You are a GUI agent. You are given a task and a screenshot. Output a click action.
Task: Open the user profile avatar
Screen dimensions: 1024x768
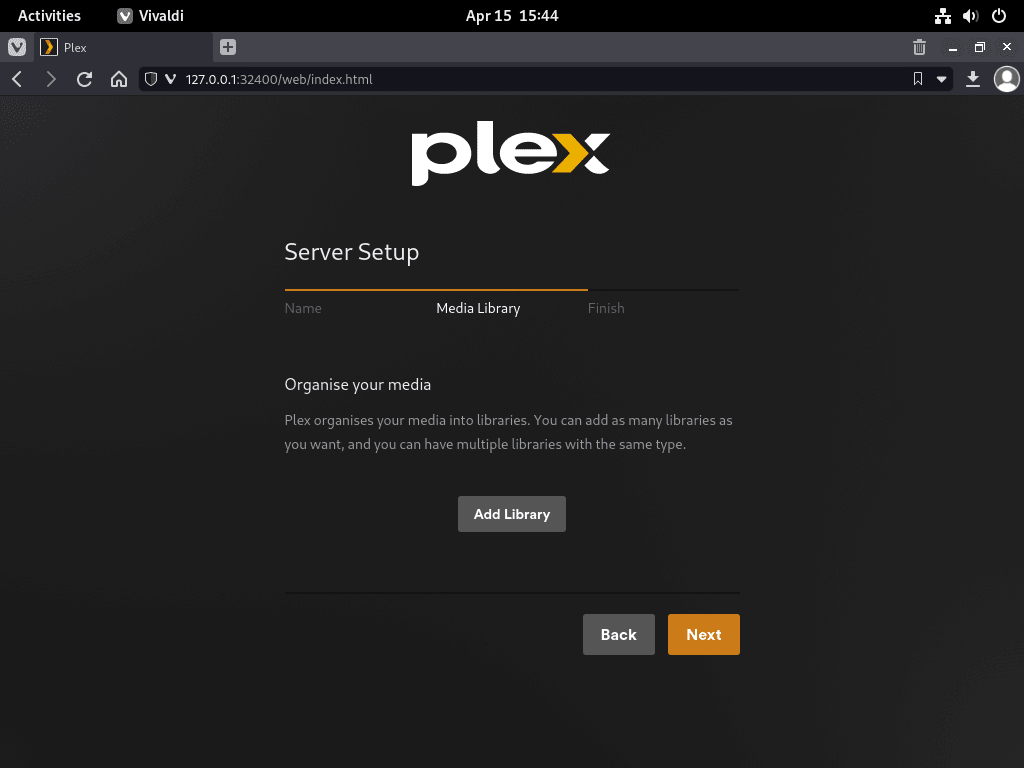coord(1006,79)
